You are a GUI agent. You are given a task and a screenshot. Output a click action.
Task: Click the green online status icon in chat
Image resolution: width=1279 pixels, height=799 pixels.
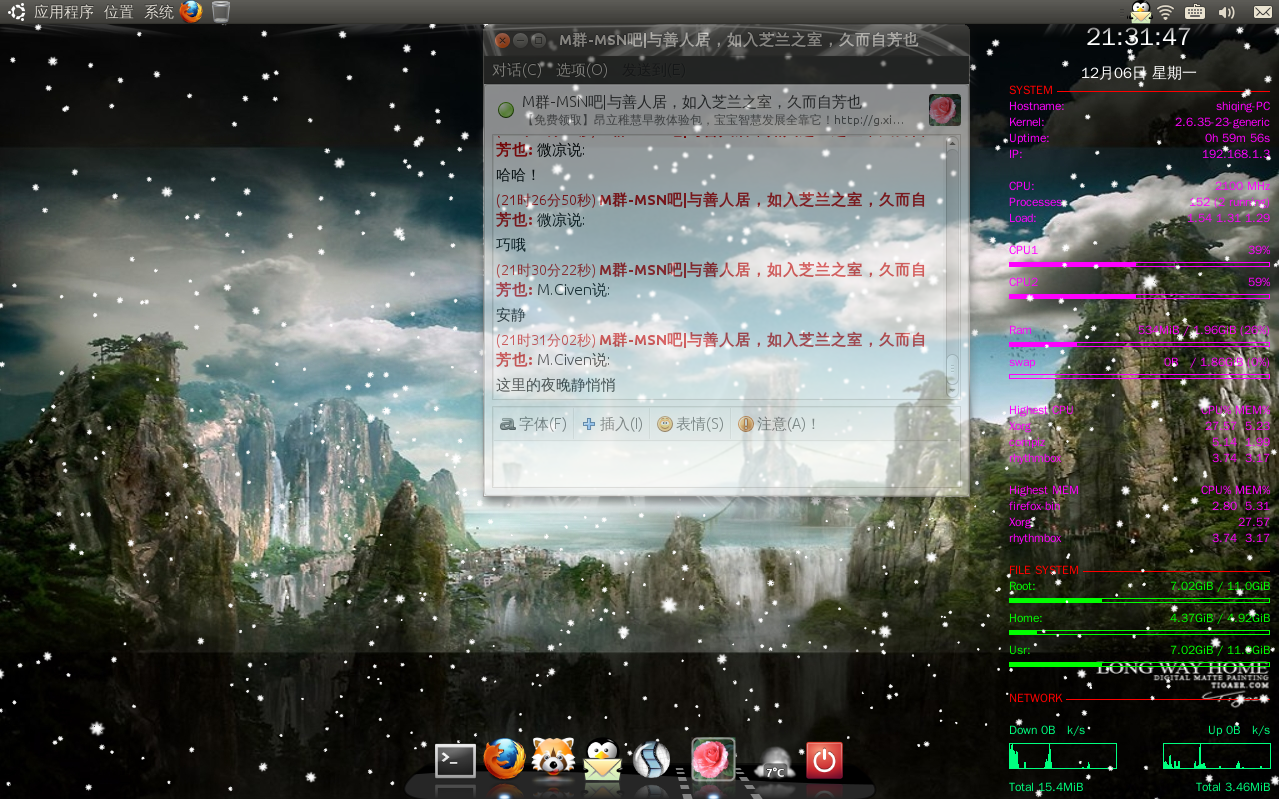506,109
